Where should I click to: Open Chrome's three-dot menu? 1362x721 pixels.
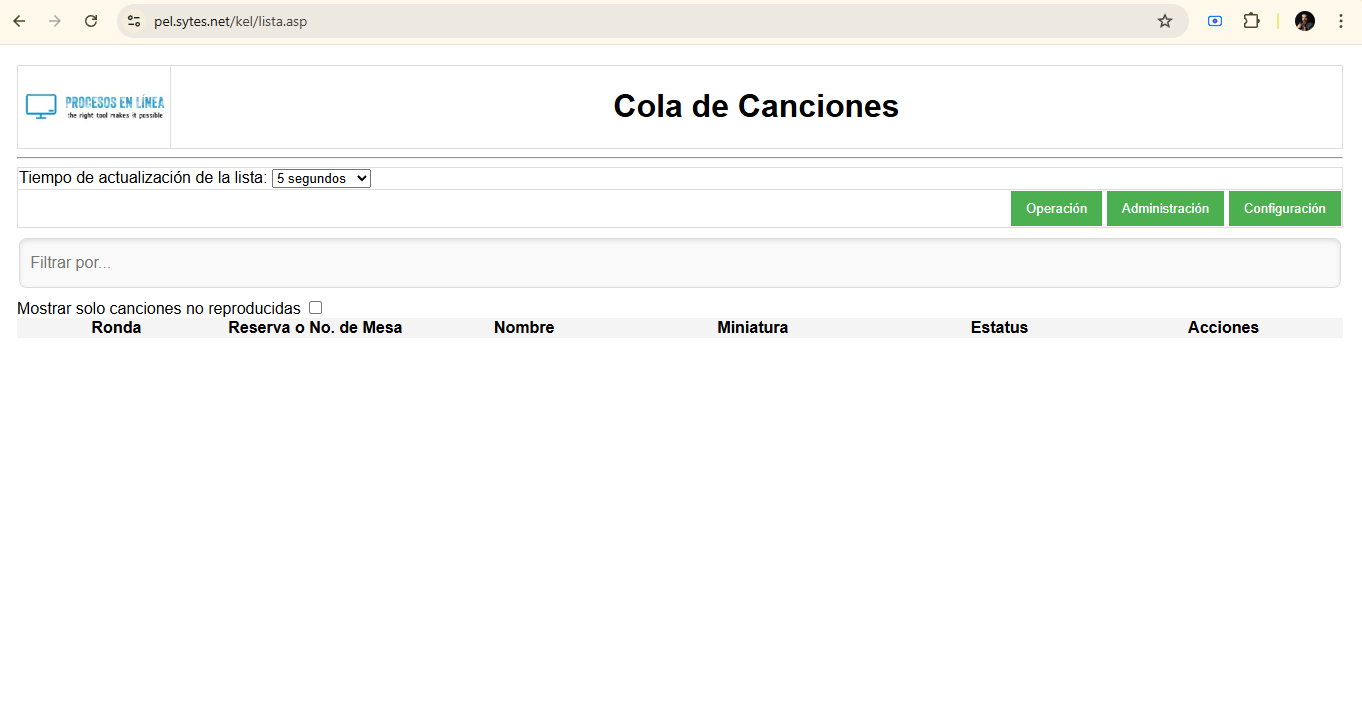coord(1340,21)
